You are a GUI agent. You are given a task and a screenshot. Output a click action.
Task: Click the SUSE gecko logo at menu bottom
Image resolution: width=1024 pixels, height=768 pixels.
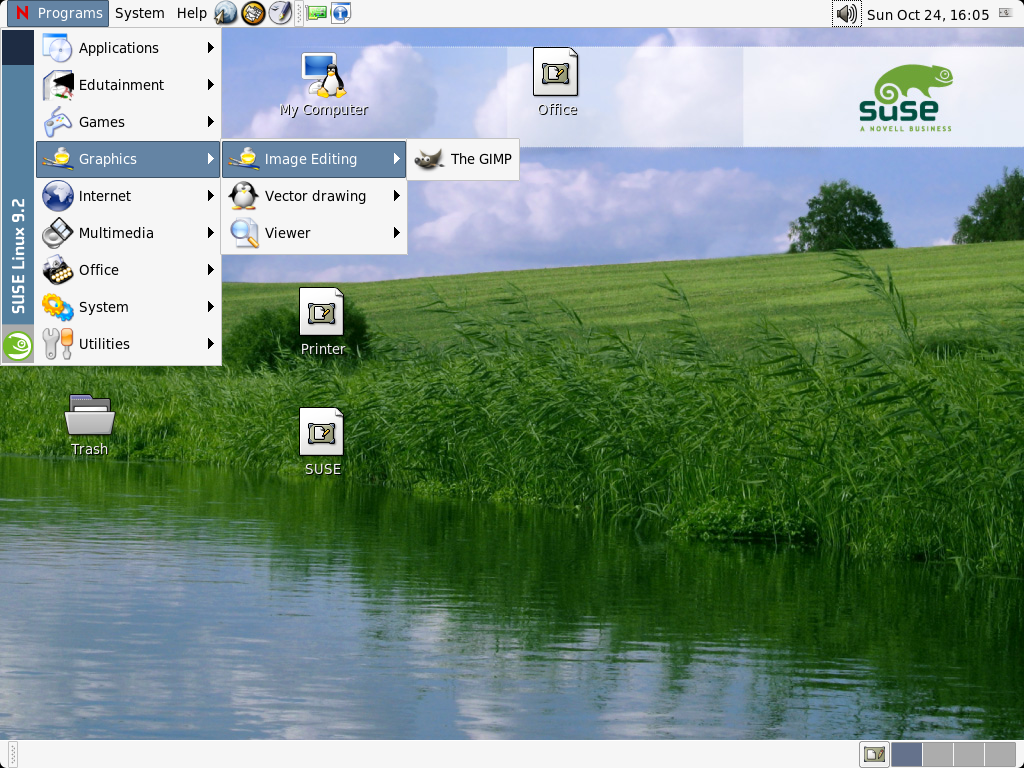click(18, 345)
